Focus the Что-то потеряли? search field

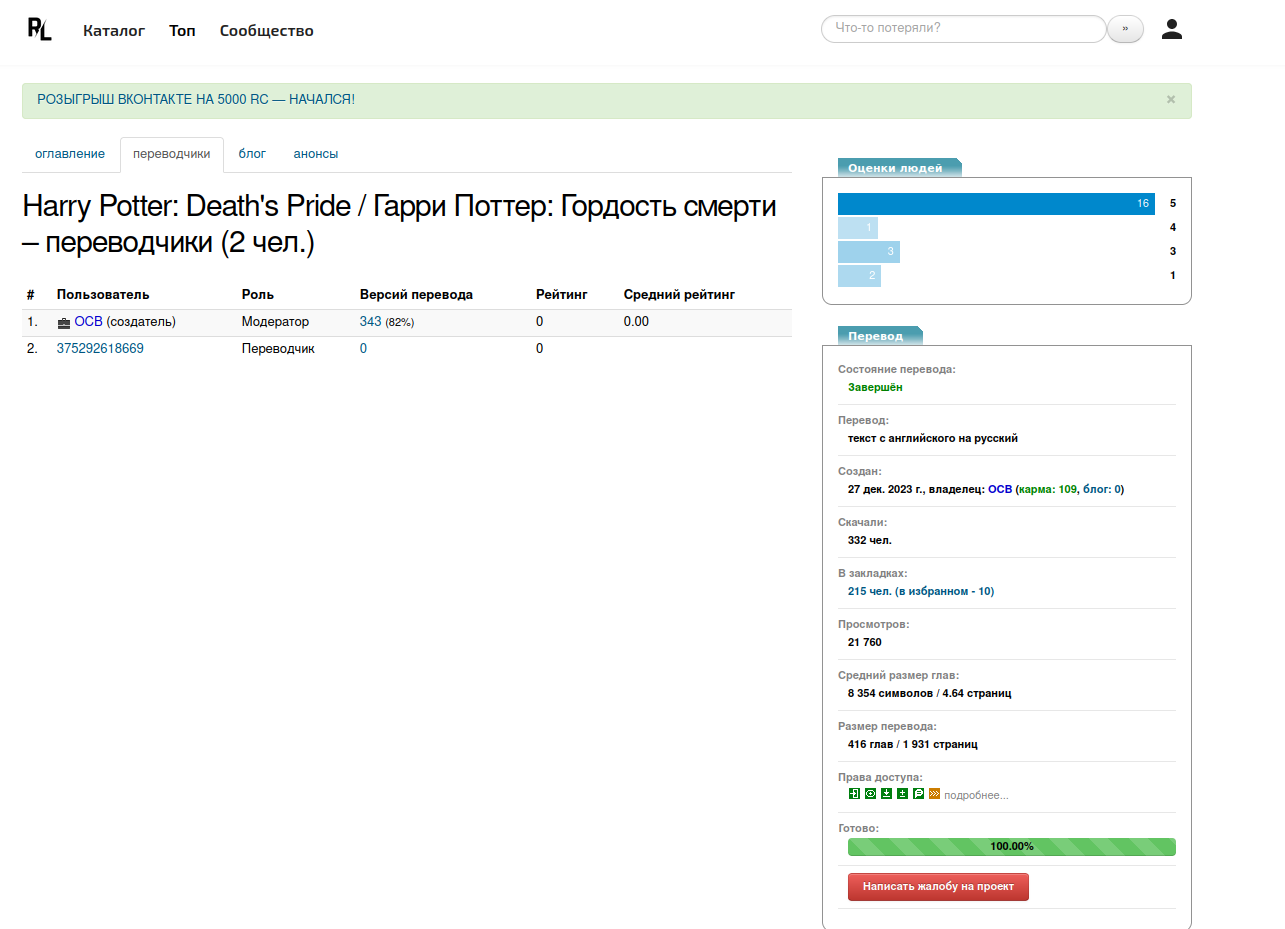pyautogui.click(x=963, y=29)
